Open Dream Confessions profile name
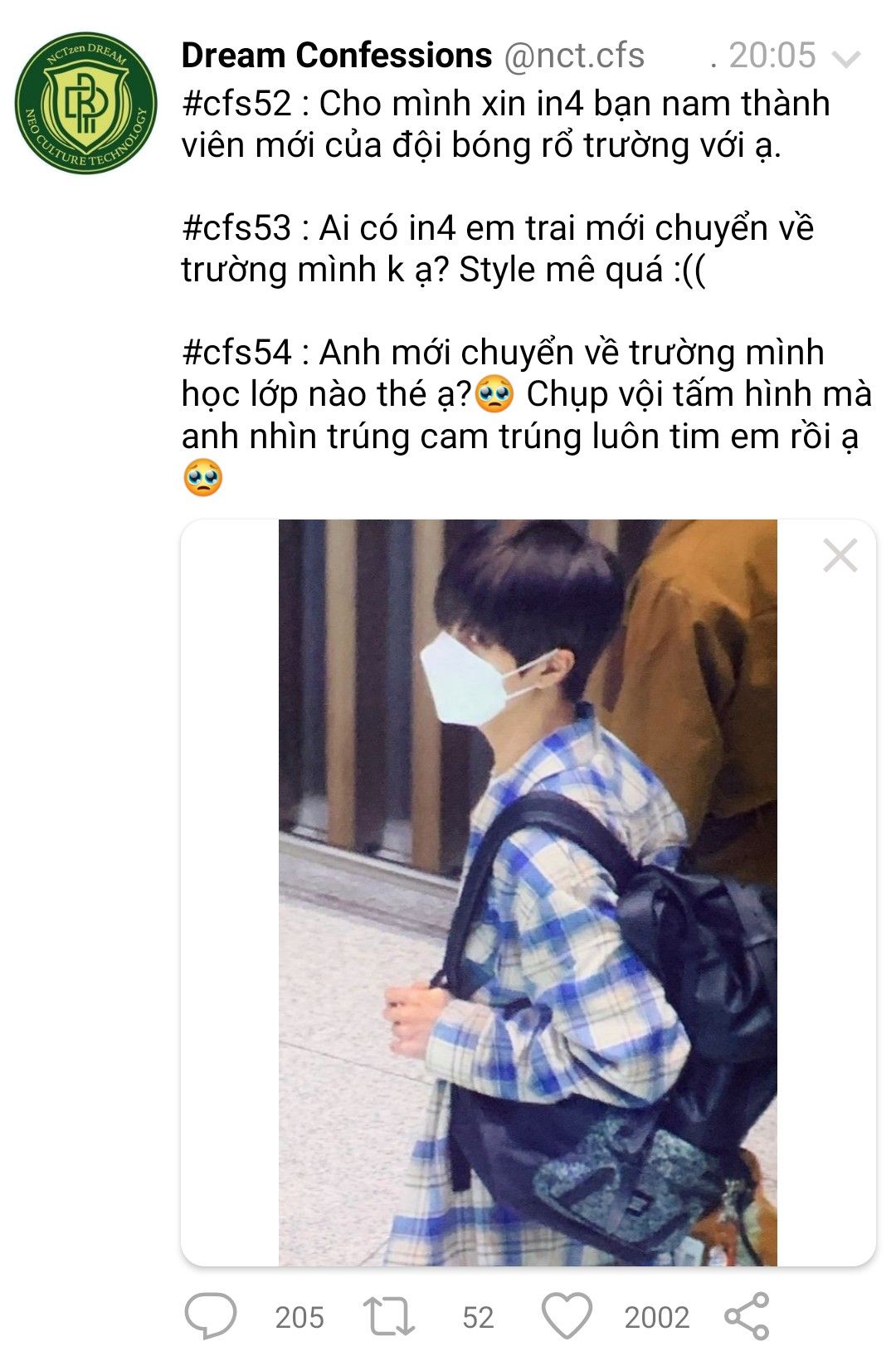 [x=336, y=56]
